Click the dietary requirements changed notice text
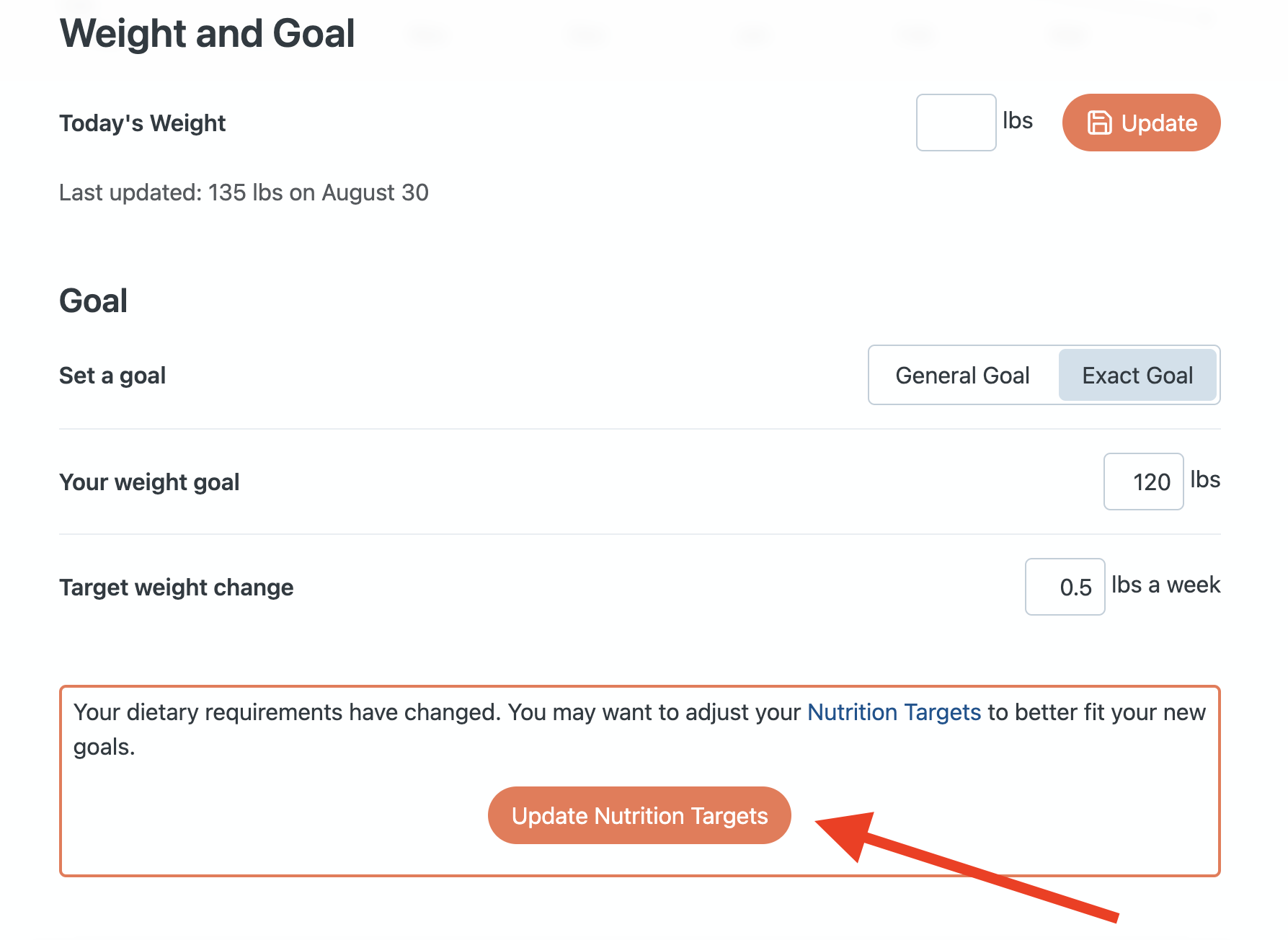This screenshot has width=1288, height=940. [x=432, y=714]
